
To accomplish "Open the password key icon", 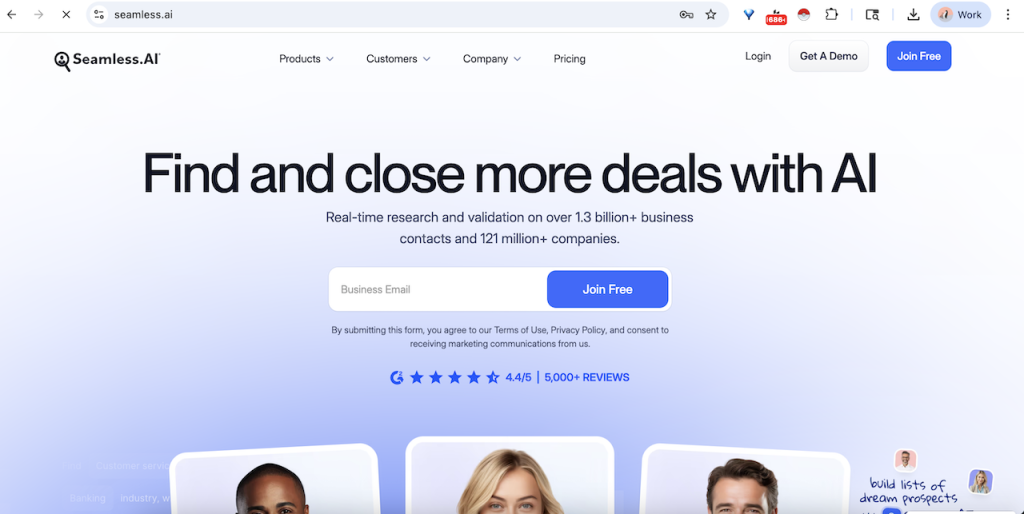I will pos(686,14).
